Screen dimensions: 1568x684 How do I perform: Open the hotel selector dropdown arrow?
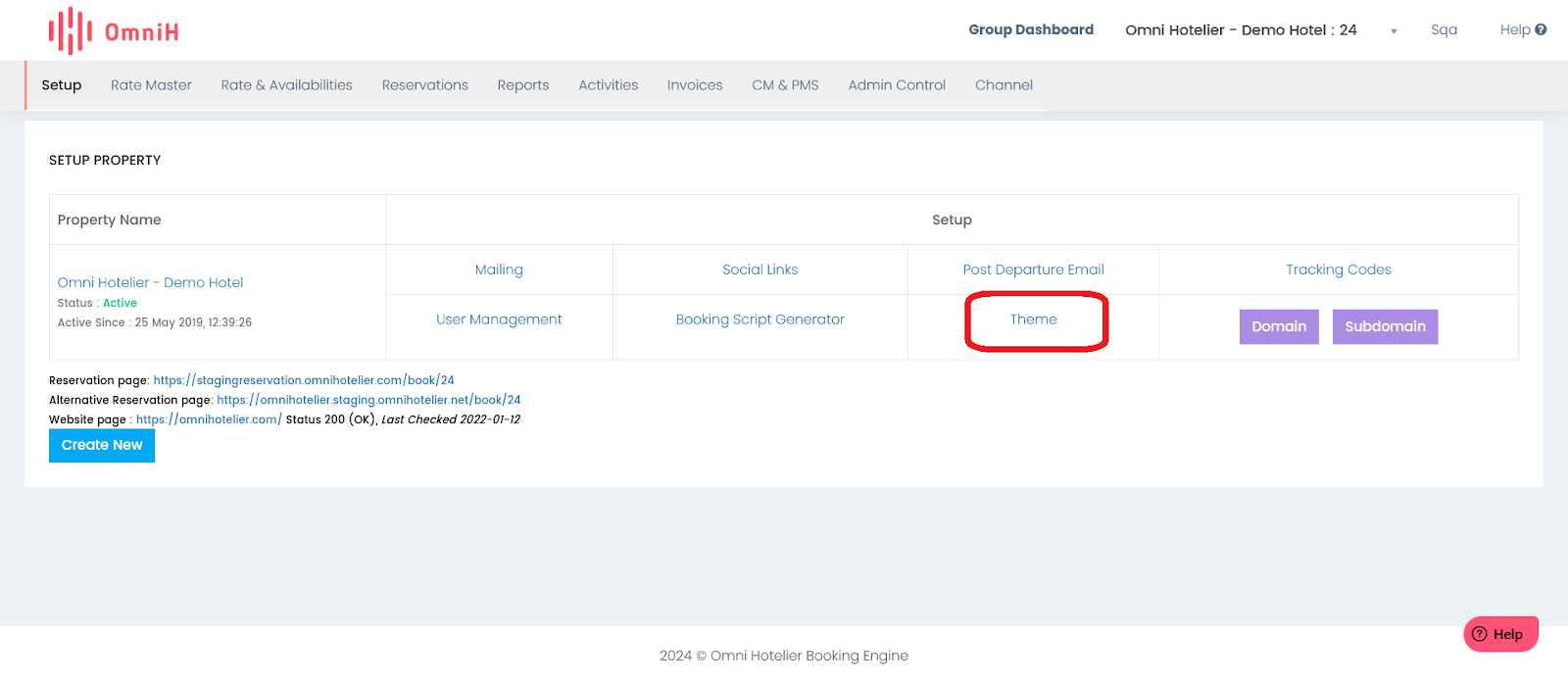point(1394,31)
